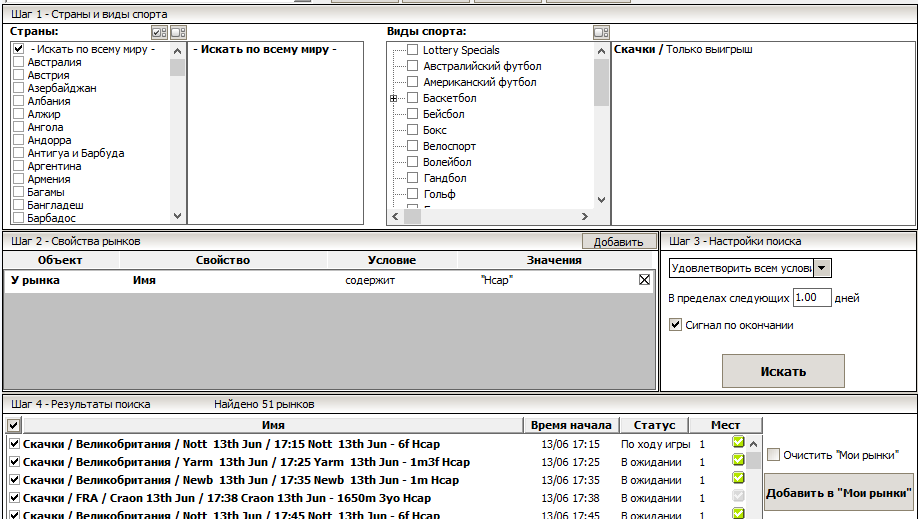Check the Велоспорт sport checkbox
This screenshot has height=519, width=918.
[x=413, y=145]
